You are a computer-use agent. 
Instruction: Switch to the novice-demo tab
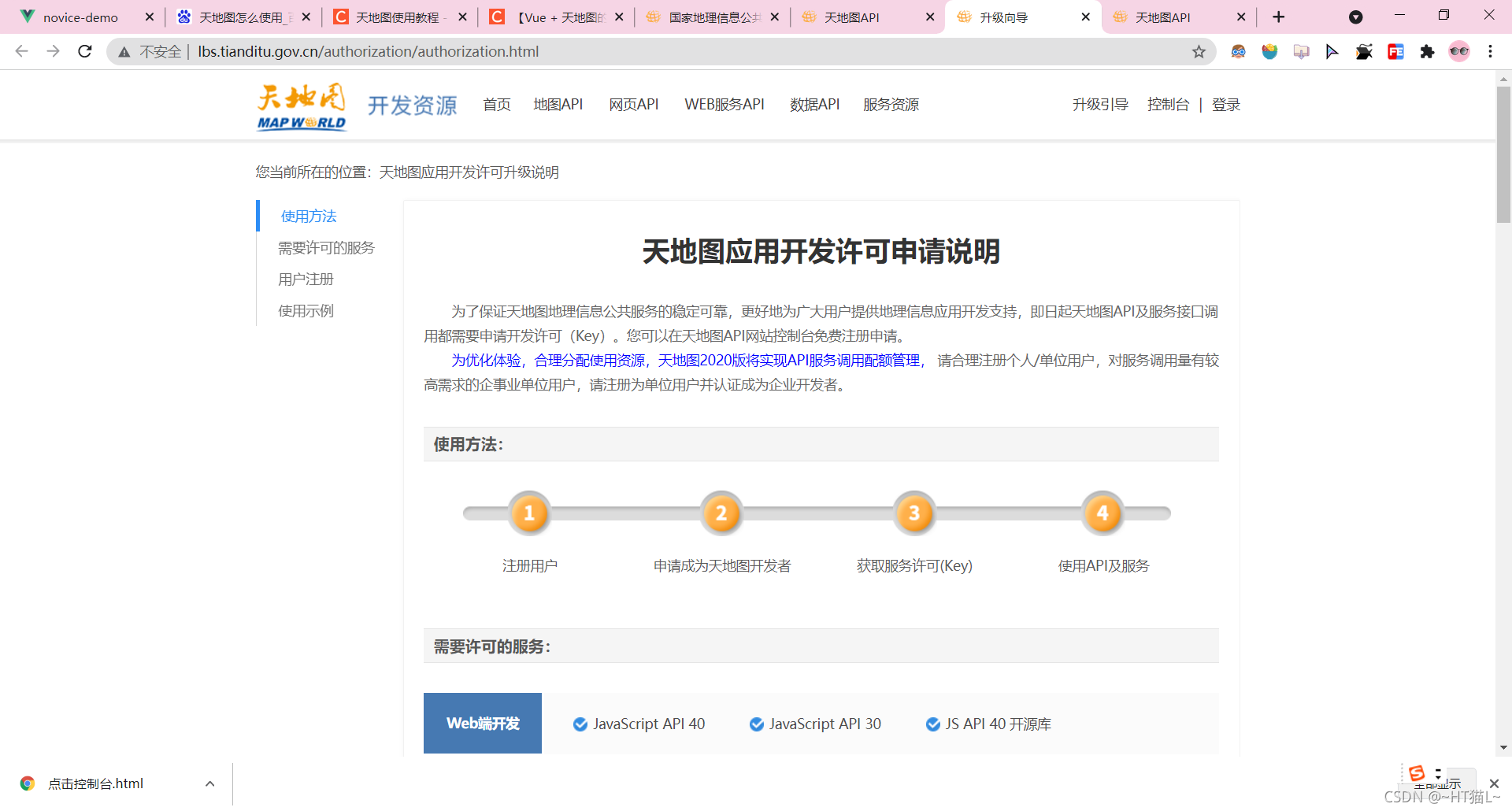pos(80,17)
